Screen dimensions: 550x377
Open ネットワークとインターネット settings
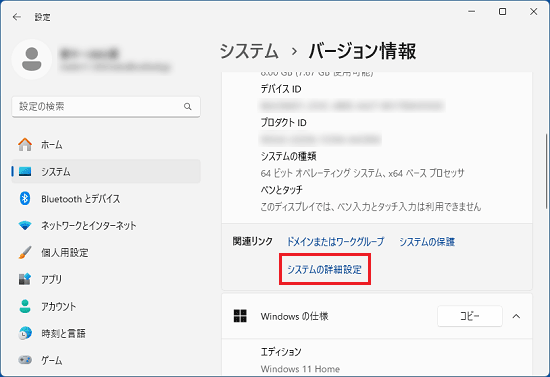click(x=106, y=225)
